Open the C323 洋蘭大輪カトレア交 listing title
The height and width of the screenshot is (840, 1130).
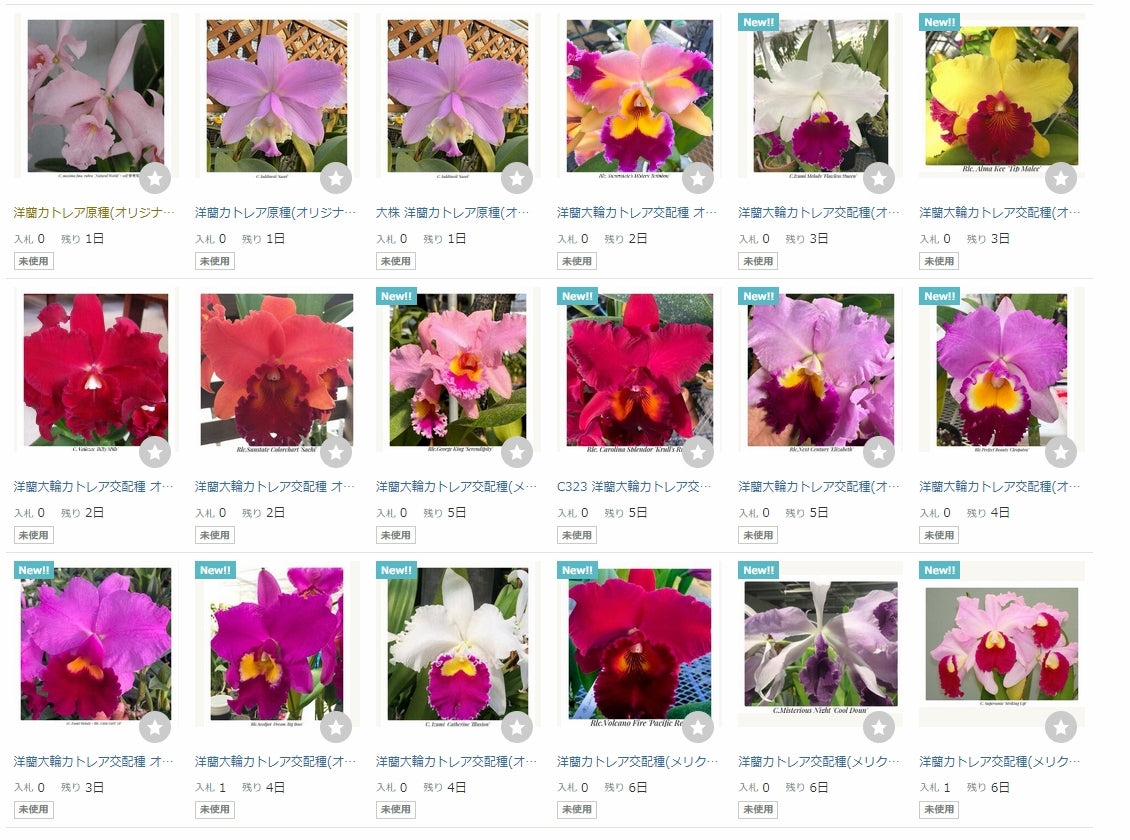tap(633, 487)
